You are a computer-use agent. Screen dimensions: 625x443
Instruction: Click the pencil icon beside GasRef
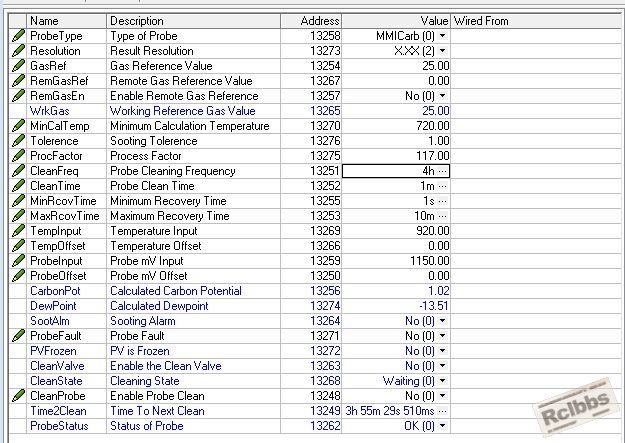pyautogui.click(x=18, y=66)
